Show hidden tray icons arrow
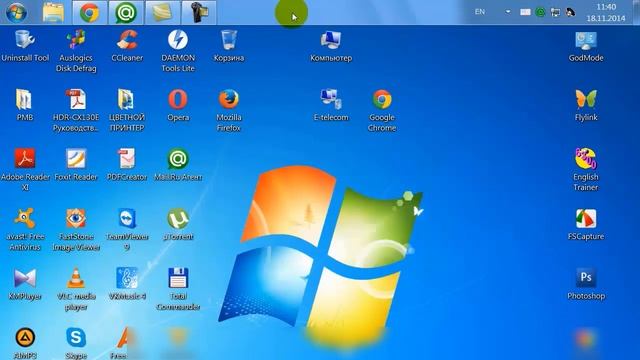Image resolution: width=640 pixels, height=360 pixels. [508, 12]
